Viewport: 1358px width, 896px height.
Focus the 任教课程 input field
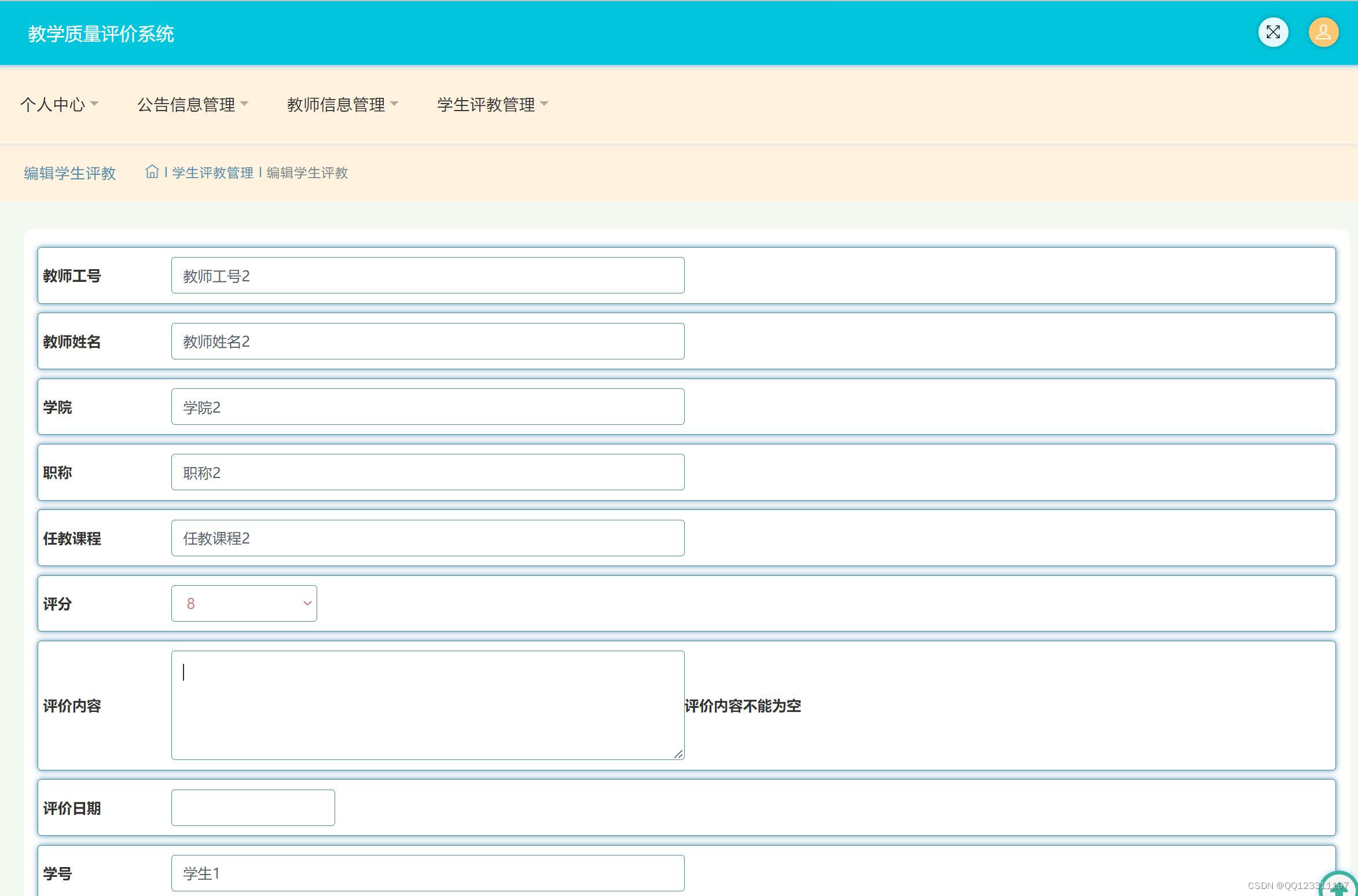pos(428,538)
